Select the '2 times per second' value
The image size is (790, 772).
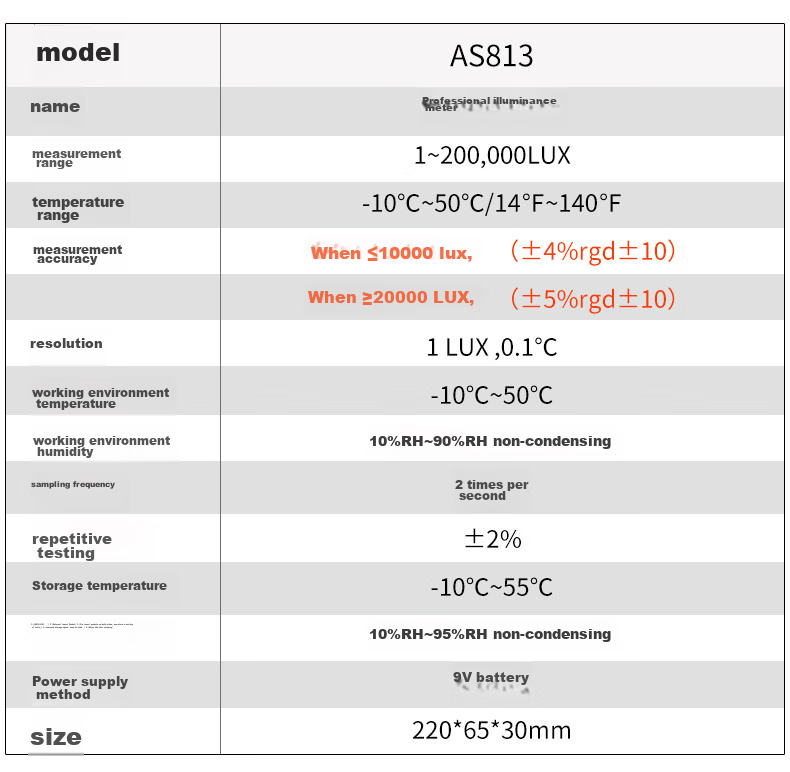491,490
